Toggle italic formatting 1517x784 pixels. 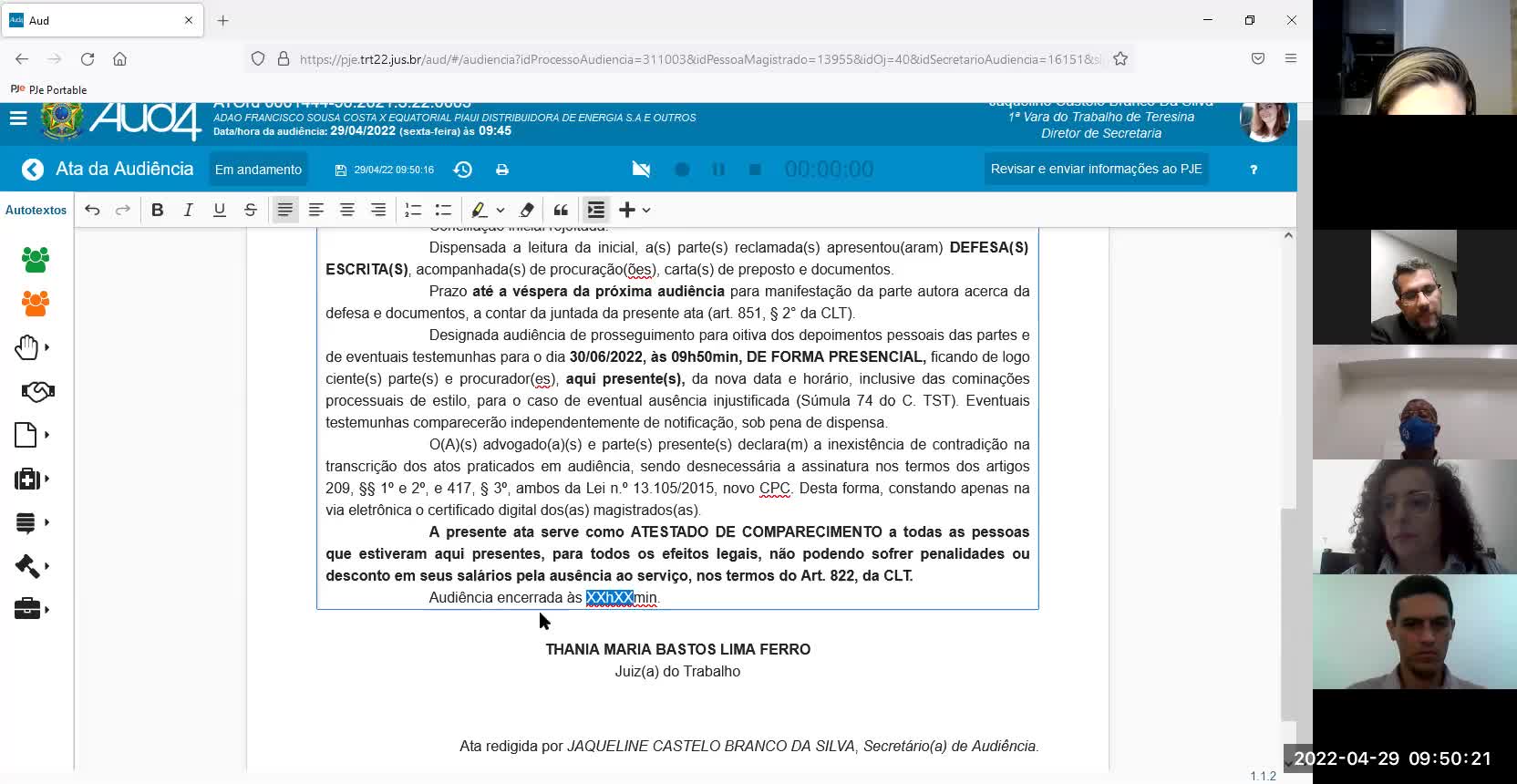click(189, 210)
